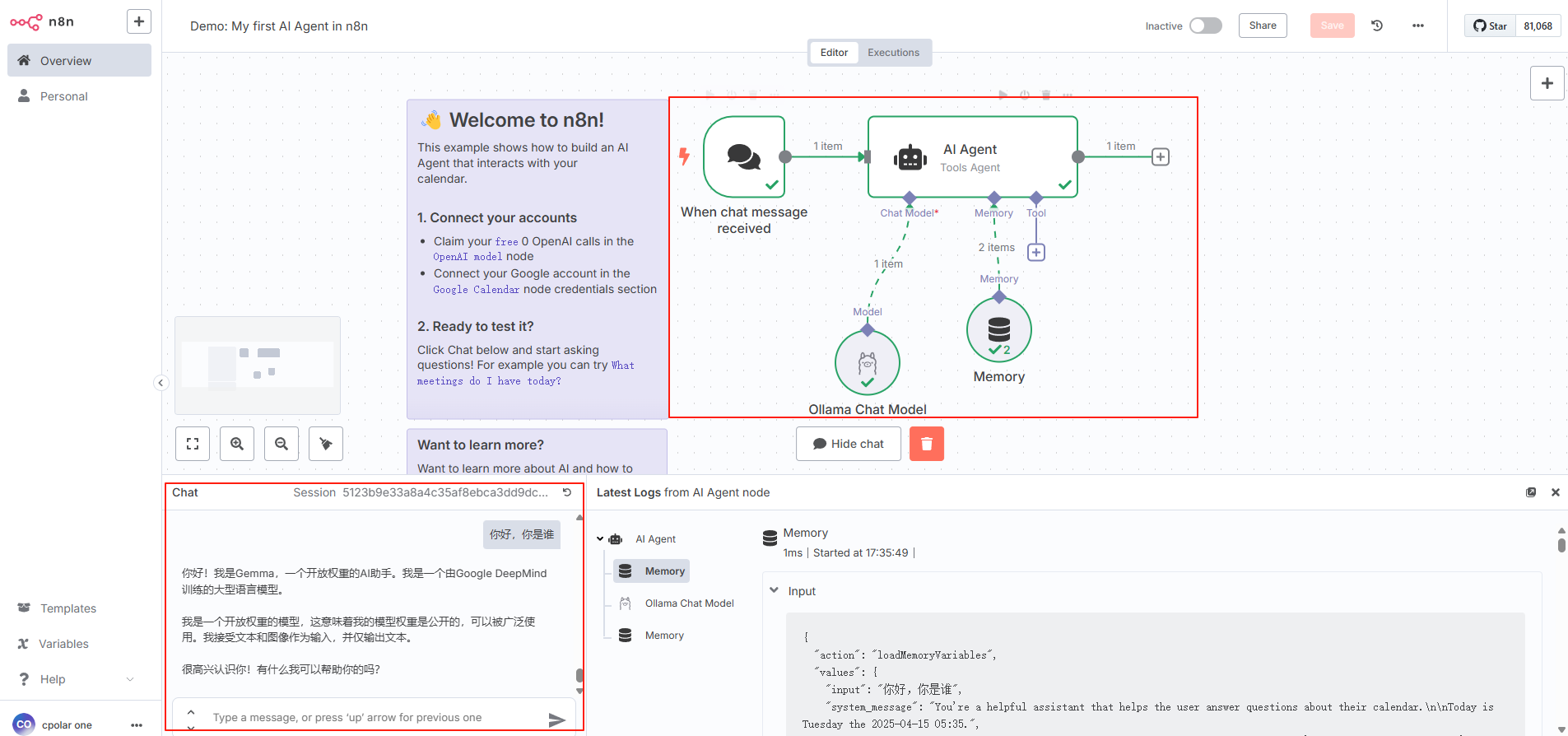This screenshot has width=1568, height=736.
Task: Click the cpolar one user avatar
Action: pyautogui.click(x=24, y=724)
